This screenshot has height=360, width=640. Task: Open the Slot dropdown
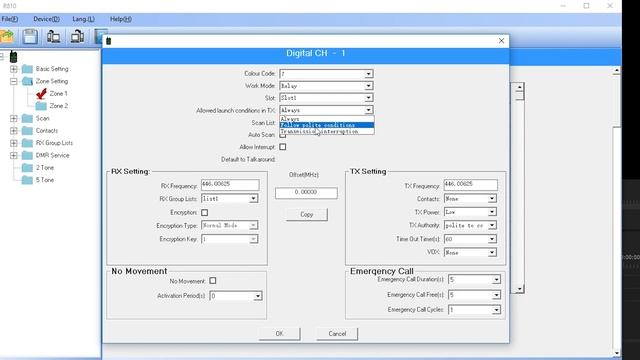[x=368, y=98]
